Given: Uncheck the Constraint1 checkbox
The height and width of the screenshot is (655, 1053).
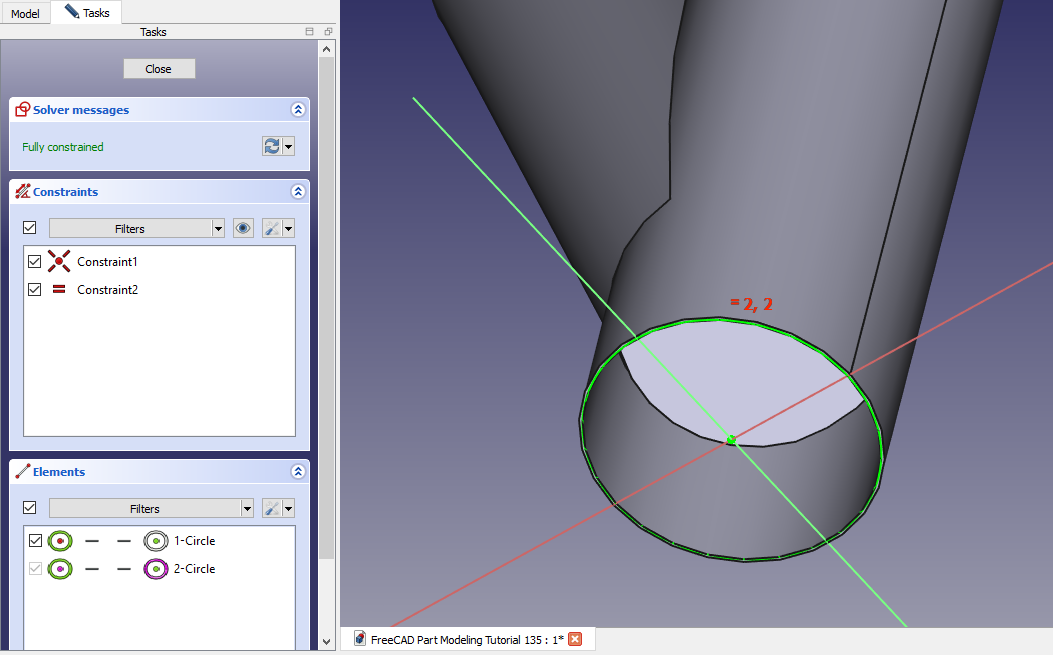Looking at the screenshot, I should coord(35,262).
